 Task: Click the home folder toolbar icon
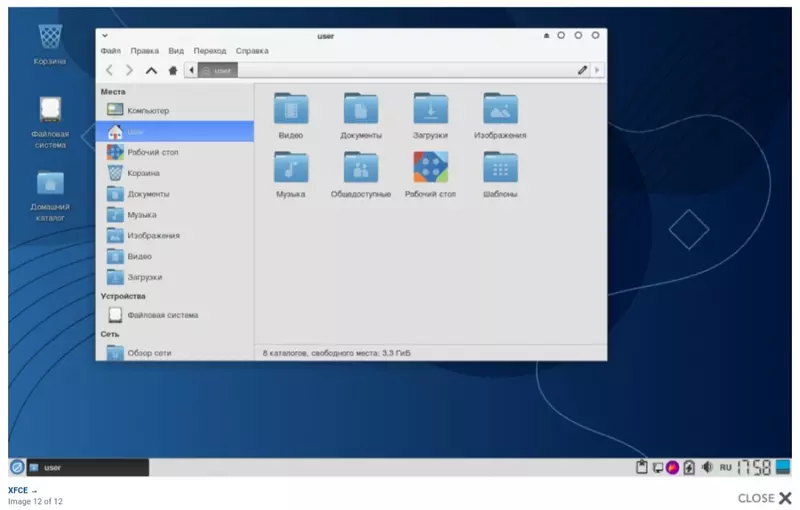click(173, 71)
